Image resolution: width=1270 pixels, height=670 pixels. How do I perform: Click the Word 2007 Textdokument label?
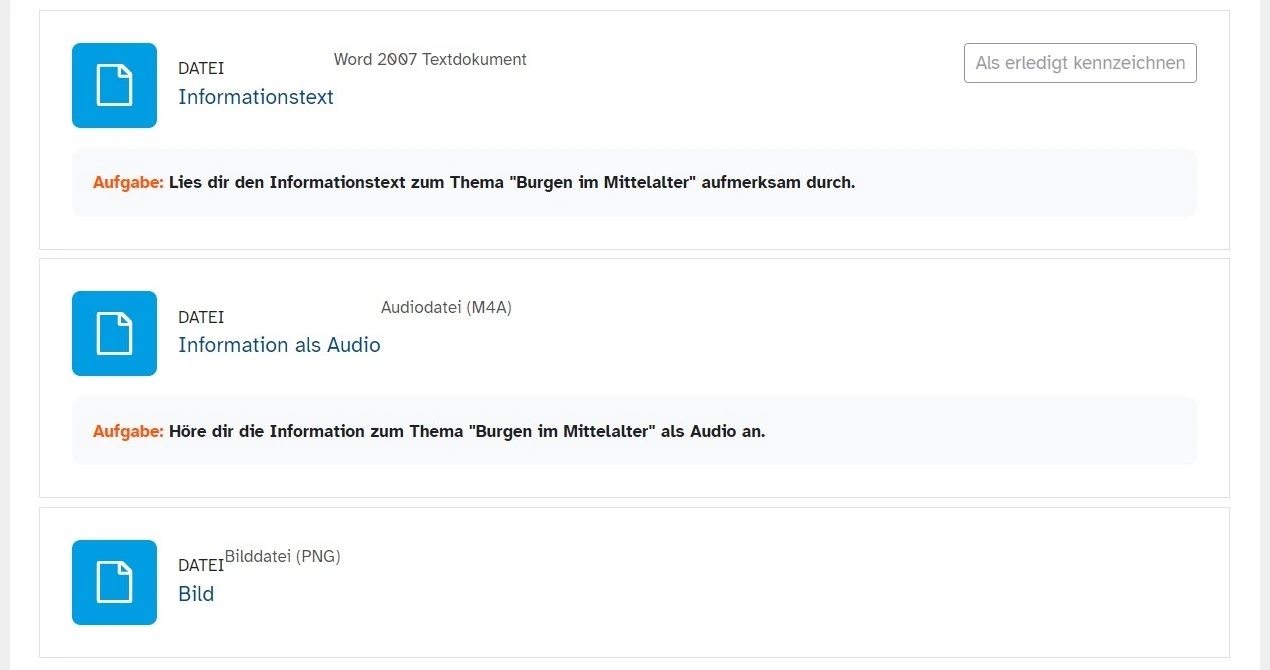point(430,60)
